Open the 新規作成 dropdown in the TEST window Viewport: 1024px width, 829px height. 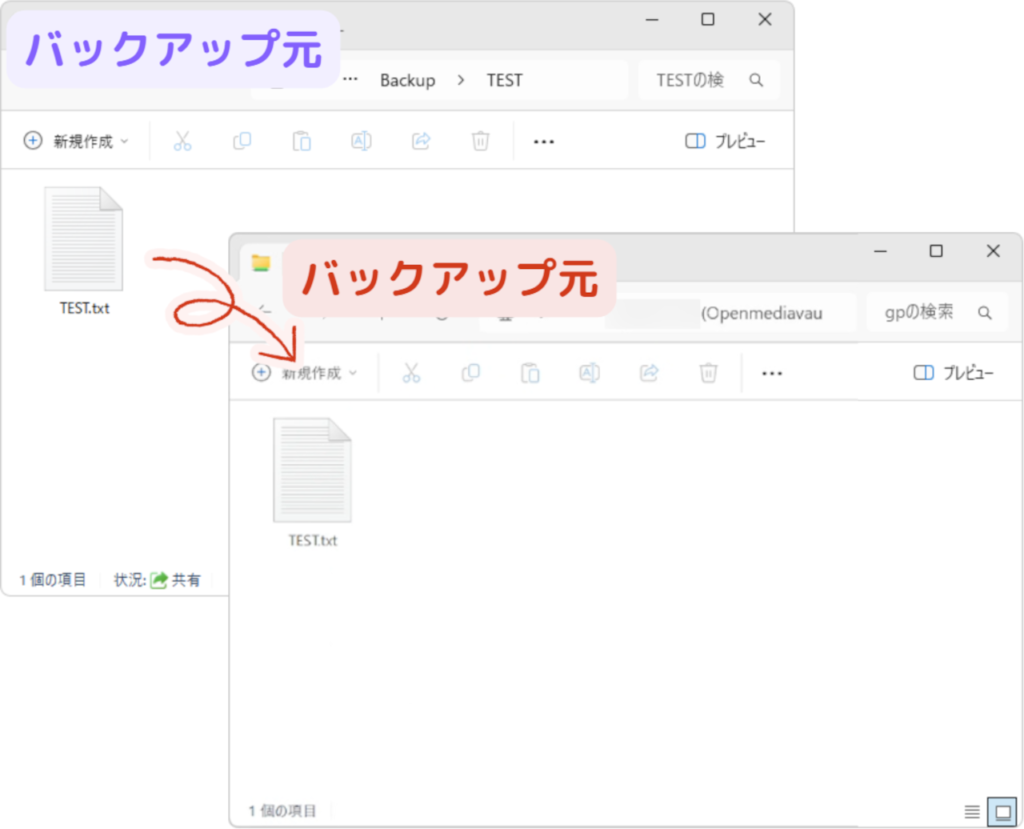pos(77,141)
